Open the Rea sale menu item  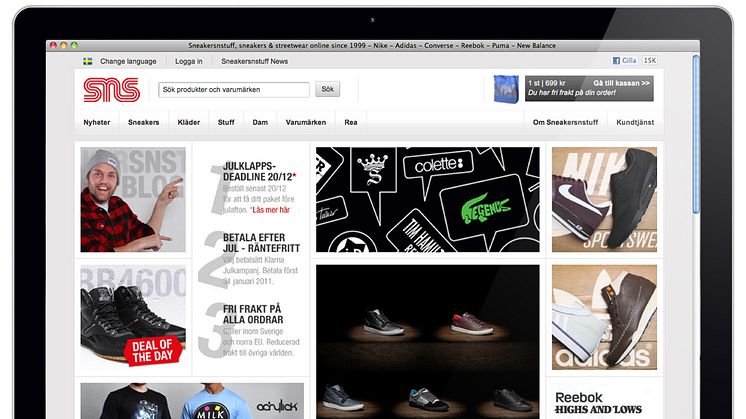pos(351,122)
